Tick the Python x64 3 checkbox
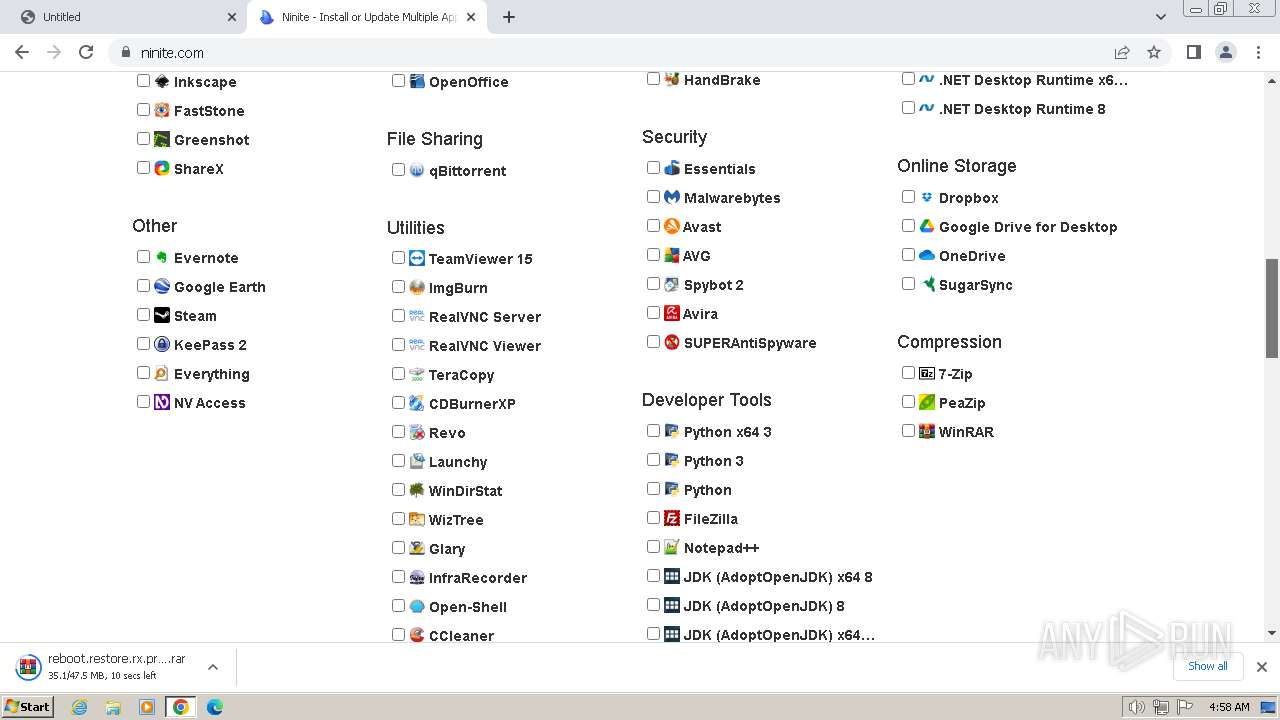Image resolution: width=1280 pixels, height=720 pixels. pyautogui.click(x=653, y=431)
